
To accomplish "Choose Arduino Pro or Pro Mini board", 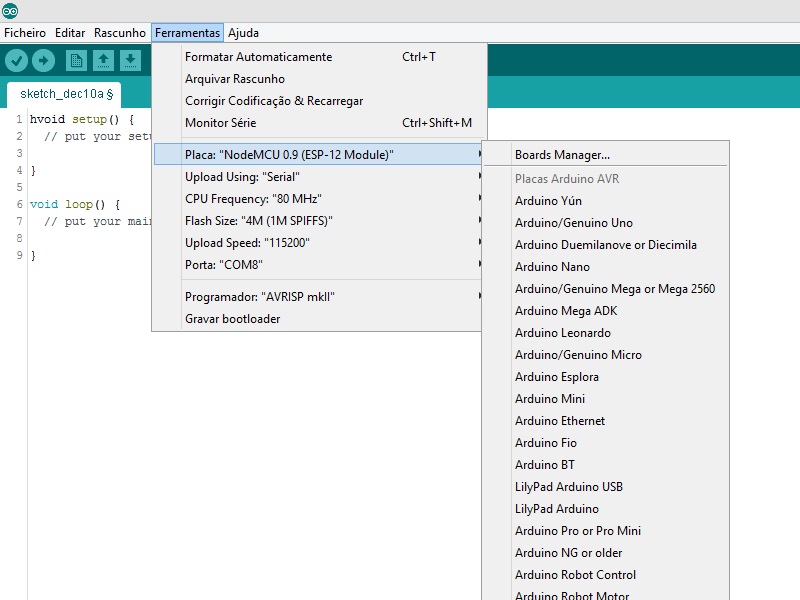I will pyautogui.click(x=606, y=531).
